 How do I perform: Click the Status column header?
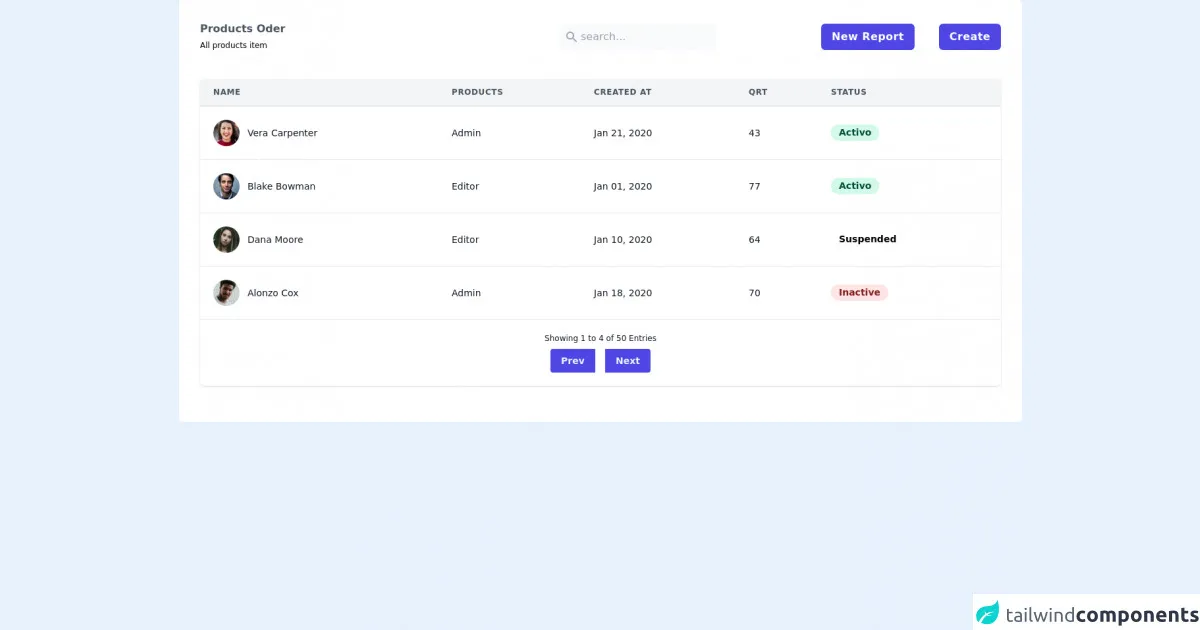tap(848, 92)
